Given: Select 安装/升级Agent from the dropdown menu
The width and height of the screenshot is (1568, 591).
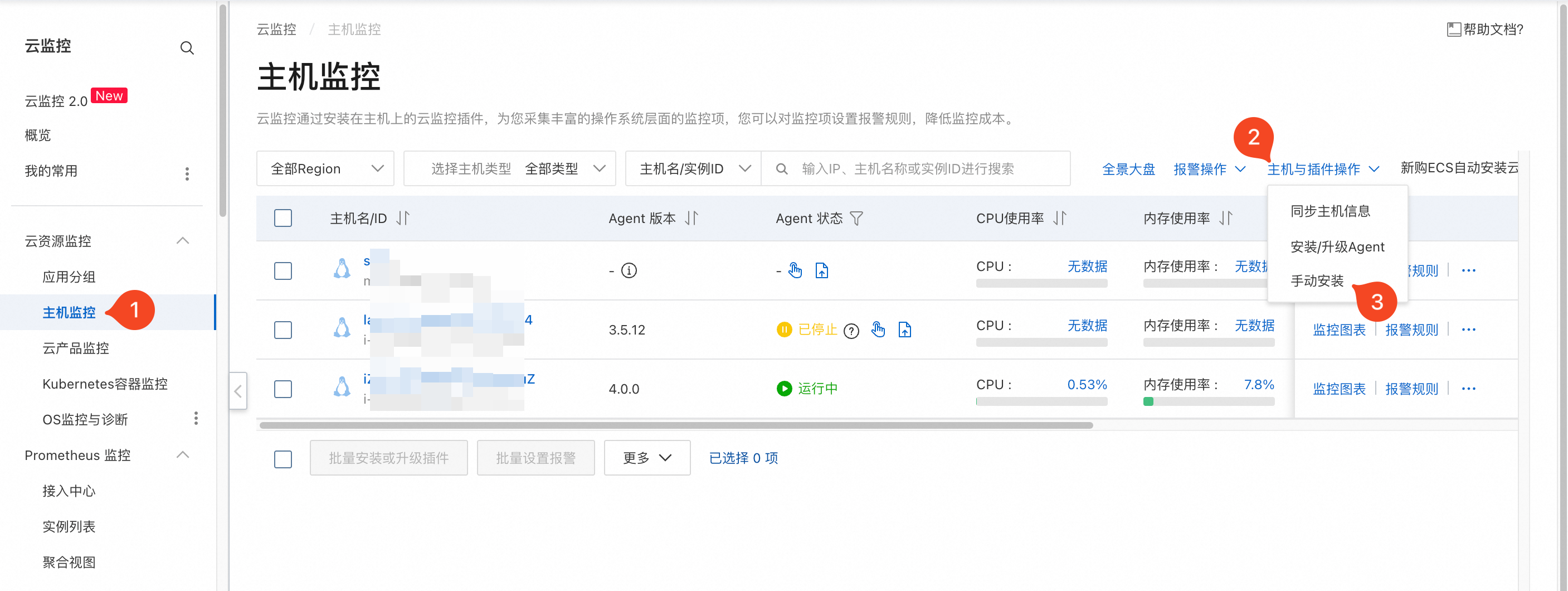Looking at the screenshot, I should point(1337,247).
